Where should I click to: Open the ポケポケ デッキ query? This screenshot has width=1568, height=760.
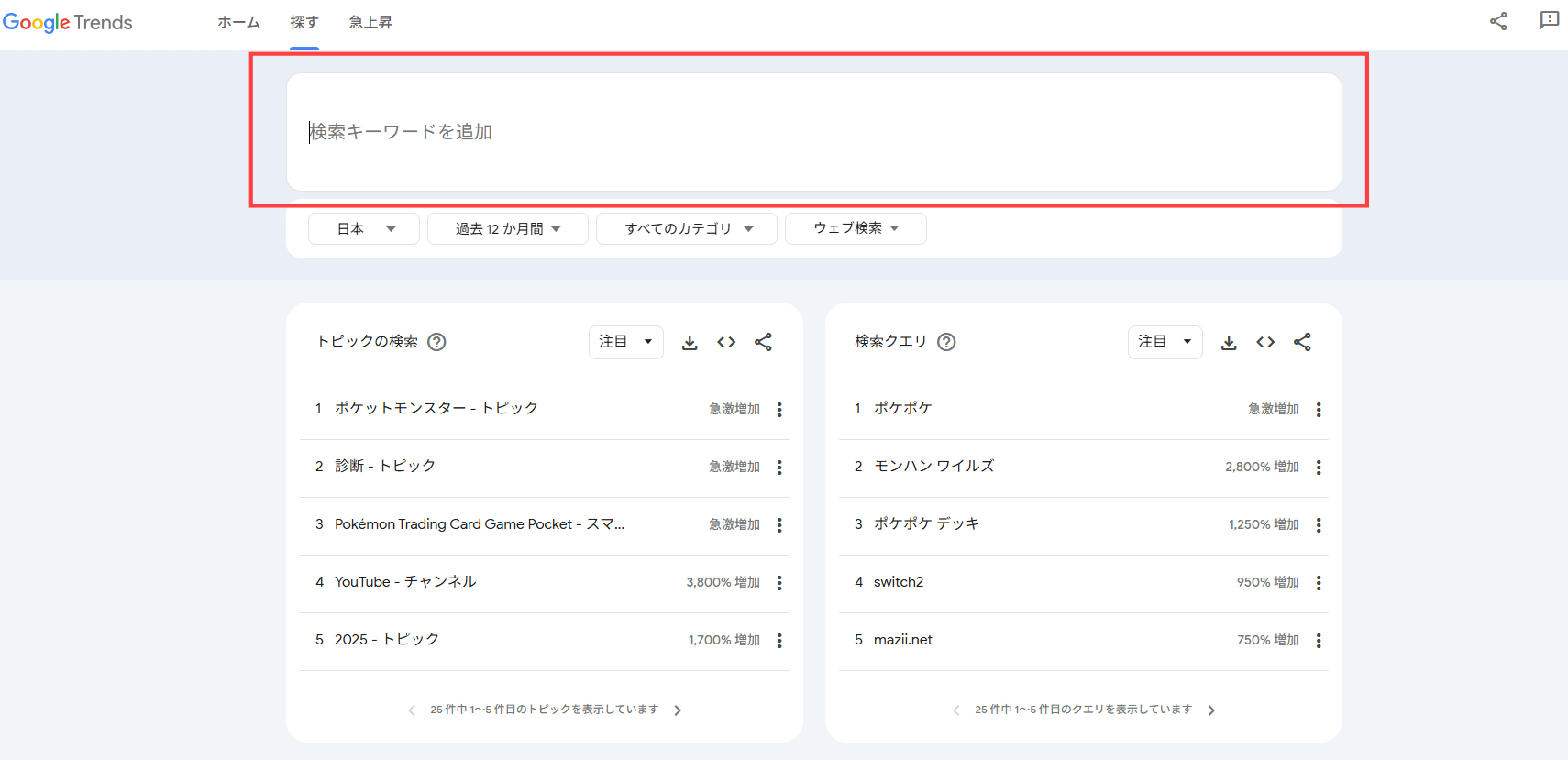(x=927, y=523)
